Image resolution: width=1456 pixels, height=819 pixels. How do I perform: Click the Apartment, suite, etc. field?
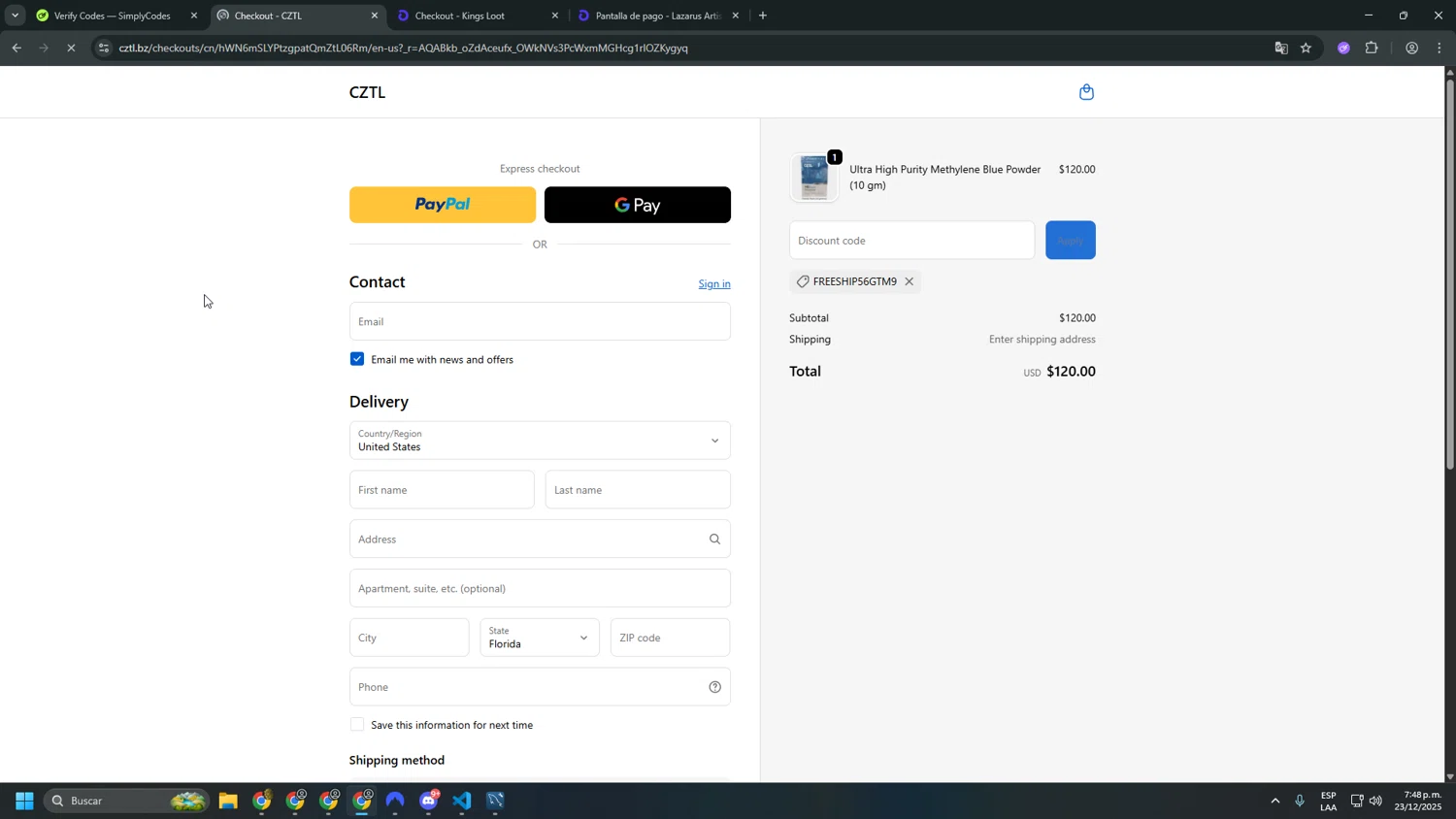coord(540,589)
